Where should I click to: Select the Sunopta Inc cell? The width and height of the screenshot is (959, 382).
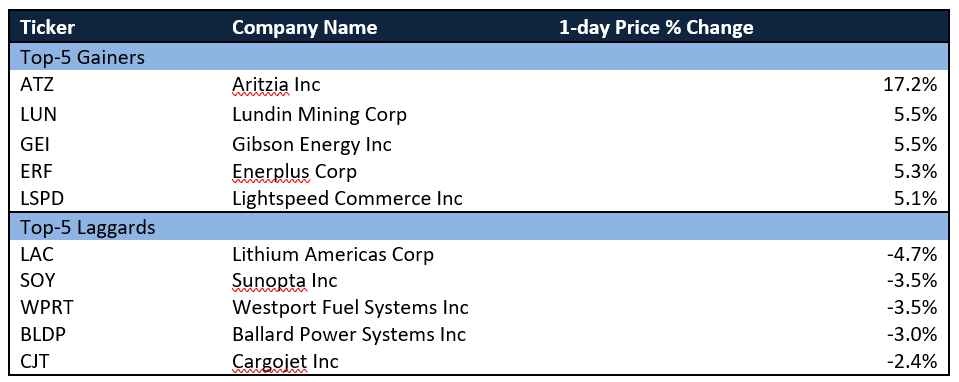pyautogui.click(x=284, y=281)
